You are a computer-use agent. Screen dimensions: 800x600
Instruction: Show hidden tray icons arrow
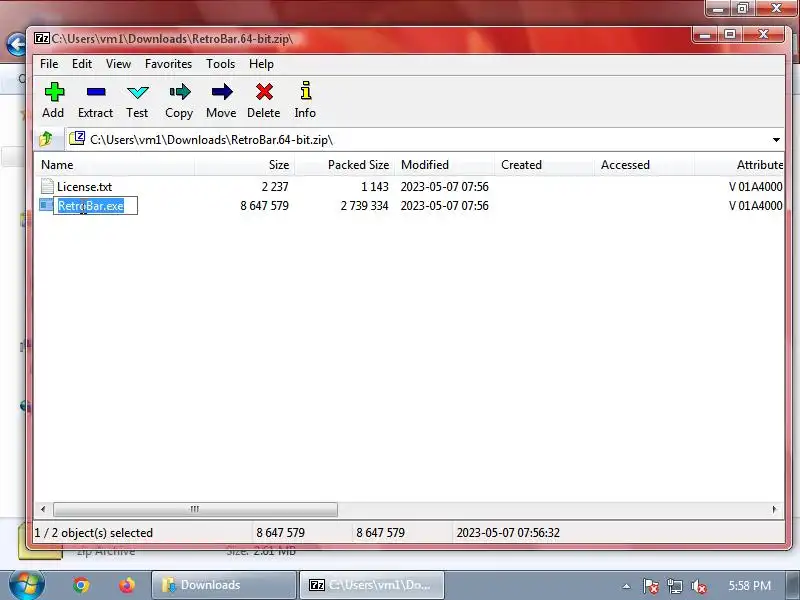pyautogui.click(x=627, y=586)
